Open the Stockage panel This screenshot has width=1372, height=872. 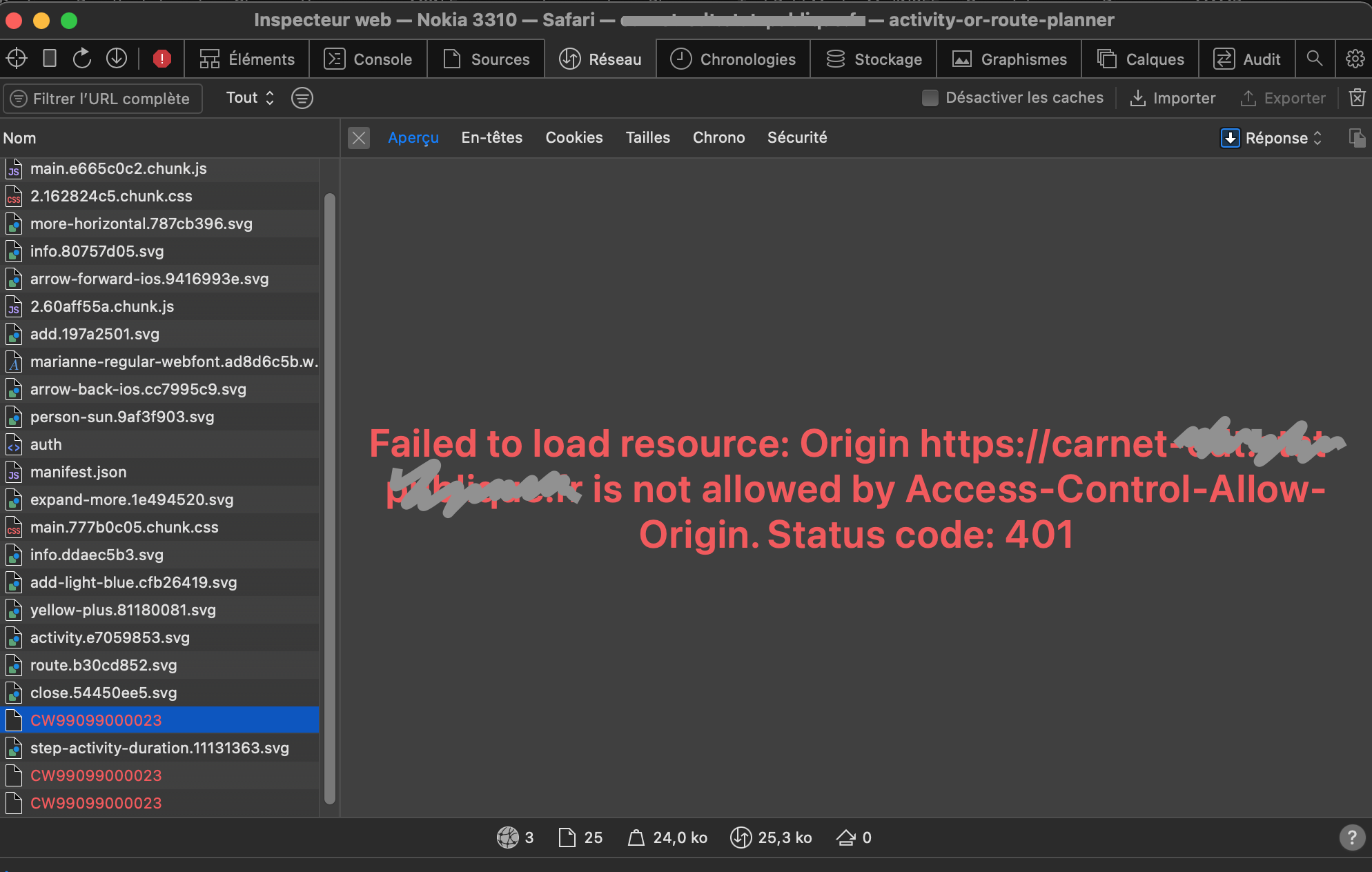pos(873,59)
